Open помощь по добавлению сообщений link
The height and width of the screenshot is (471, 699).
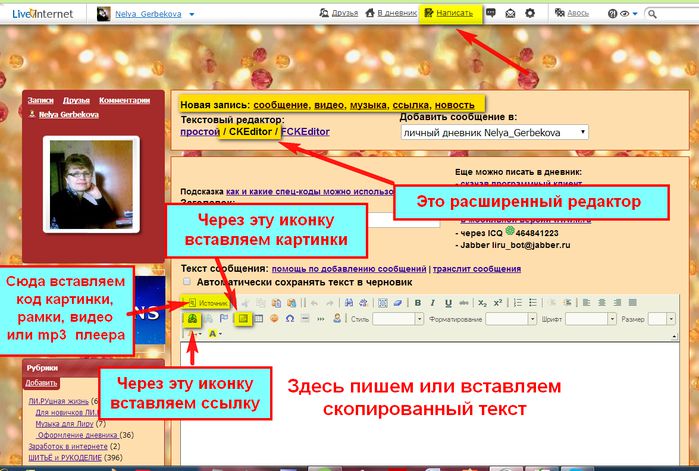[349, 269]
